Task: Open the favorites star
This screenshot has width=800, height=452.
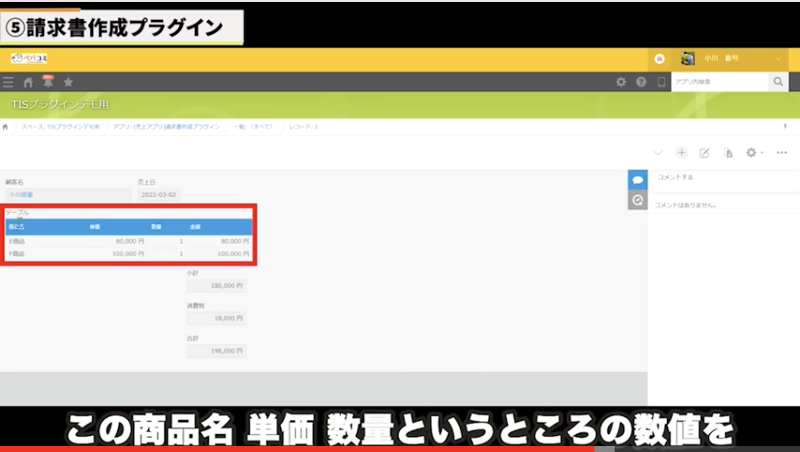Action: [68, 82]
